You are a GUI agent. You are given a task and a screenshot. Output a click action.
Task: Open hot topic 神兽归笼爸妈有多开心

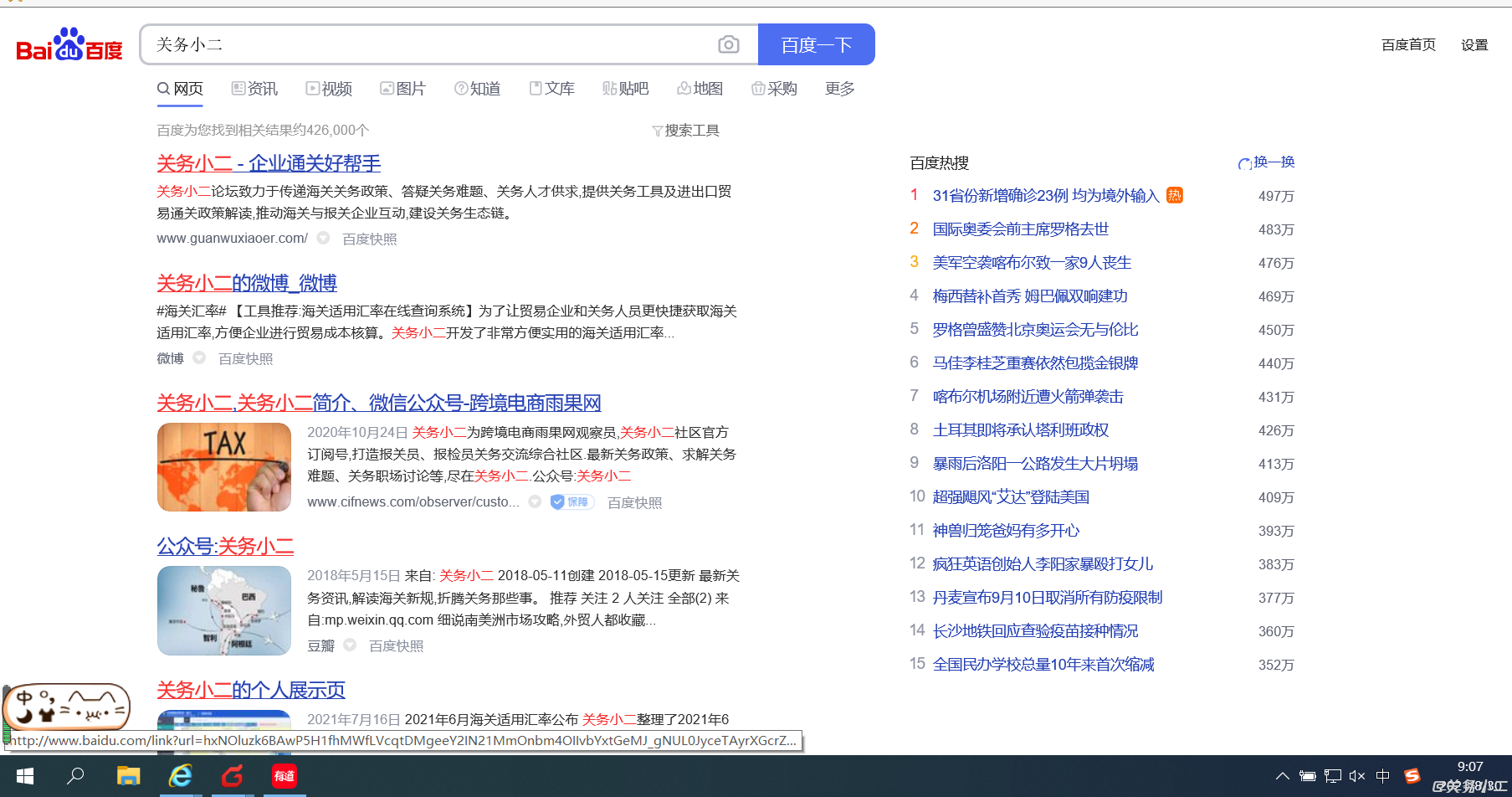[x=1007, y=531]
